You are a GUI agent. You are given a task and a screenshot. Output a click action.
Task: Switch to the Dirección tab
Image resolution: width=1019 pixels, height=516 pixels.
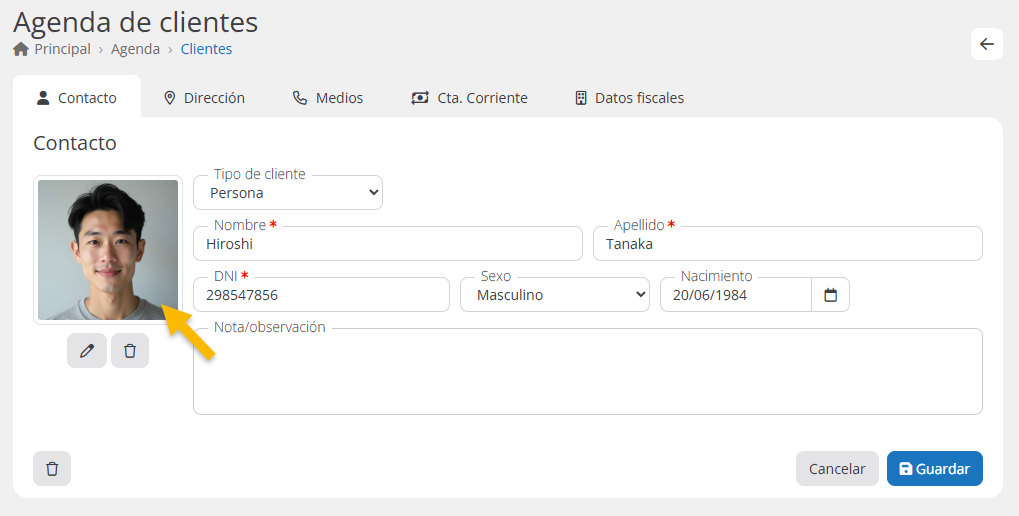[204, 98]
